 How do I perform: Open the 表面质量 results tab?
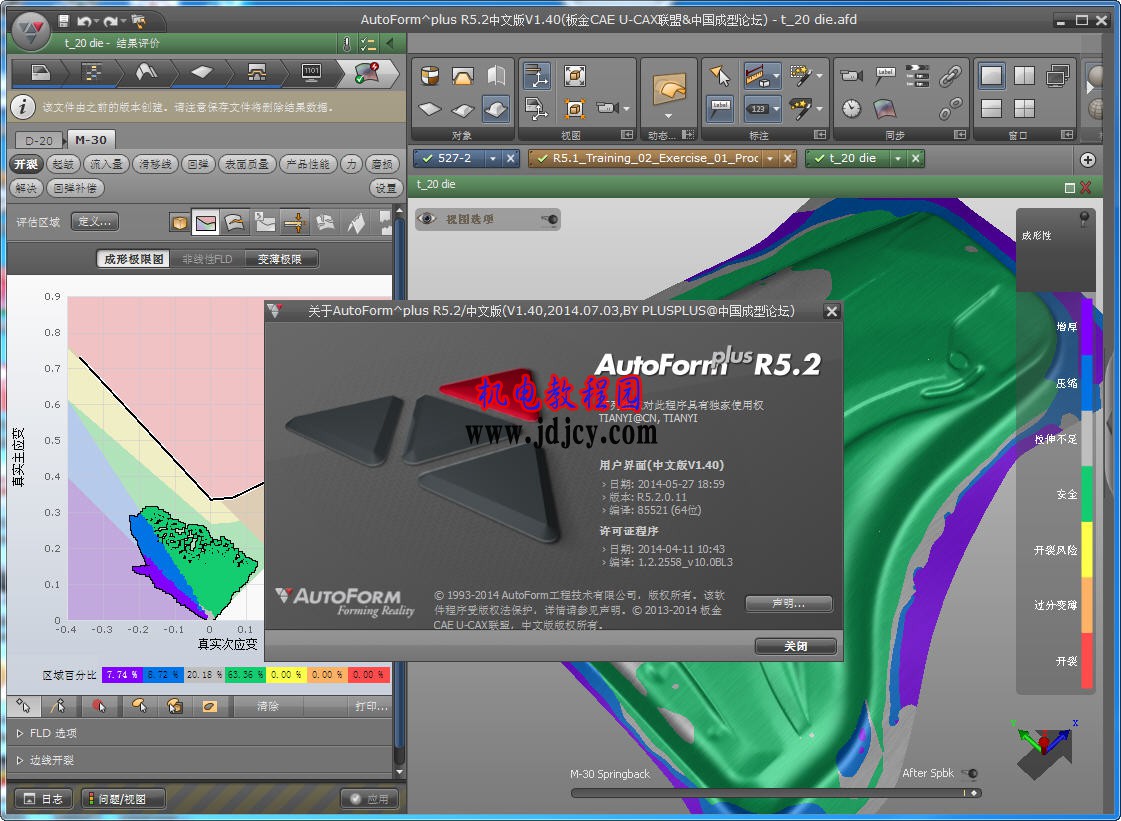[x=247, y=164]
